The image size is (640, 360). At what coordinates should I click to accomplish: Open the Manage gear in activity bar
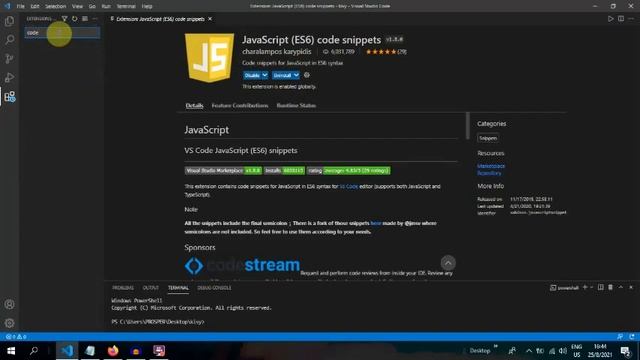pos(9,323)
